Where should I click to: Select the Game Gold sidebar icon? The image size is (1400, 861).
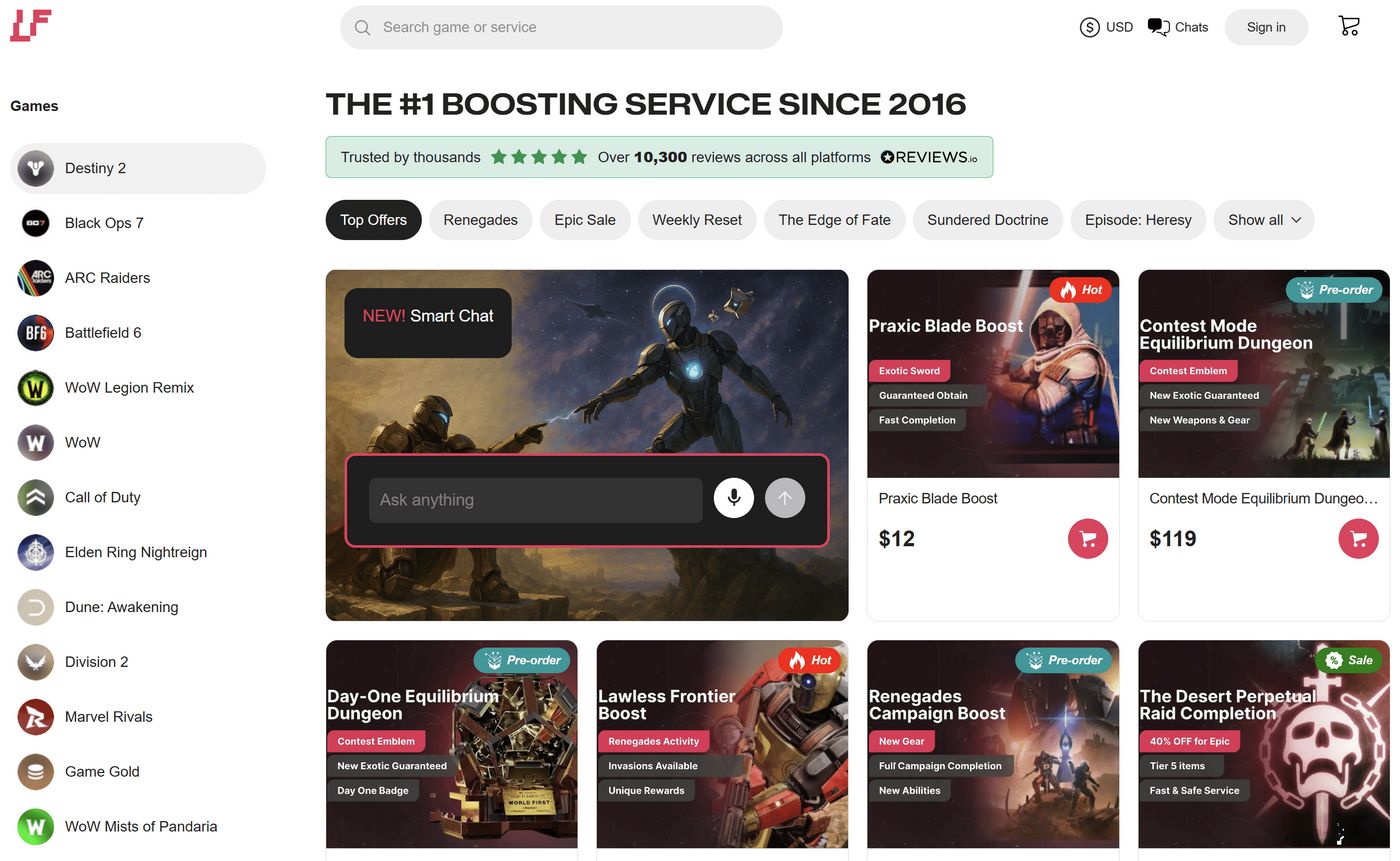point(35,772)
